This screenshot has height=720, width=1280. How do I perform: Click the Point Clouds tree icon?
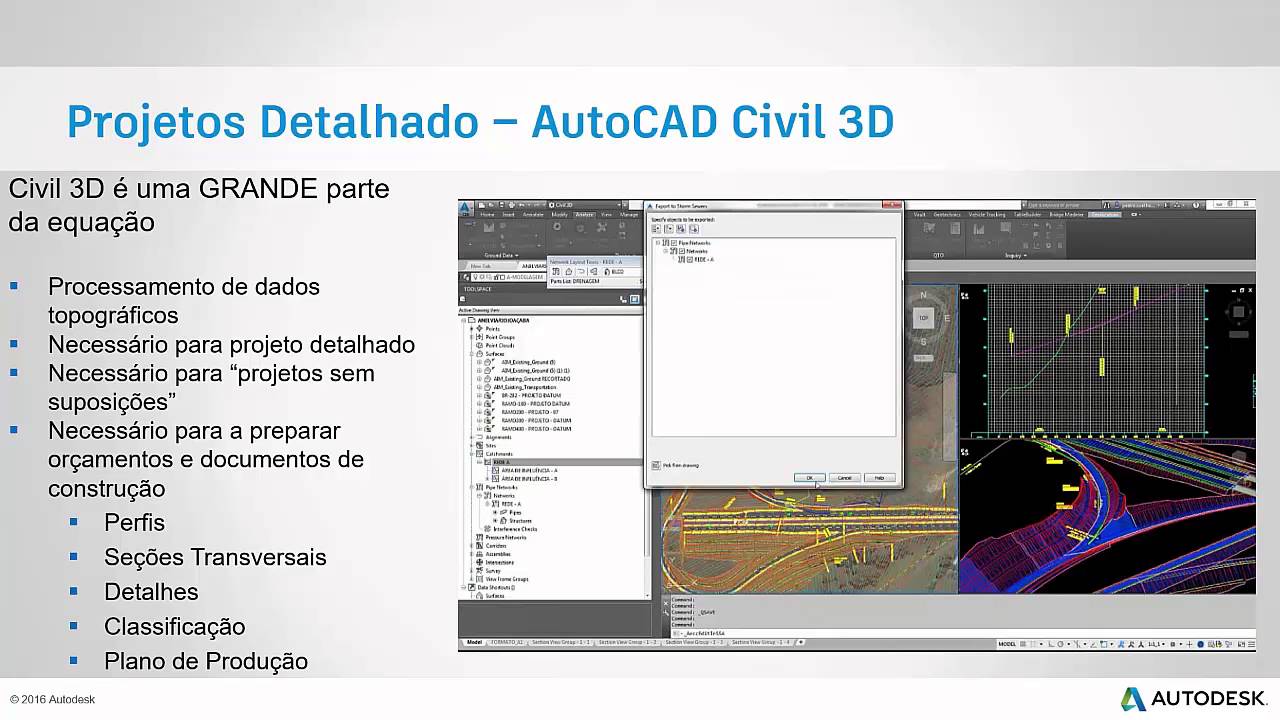(x=480, y=345)
